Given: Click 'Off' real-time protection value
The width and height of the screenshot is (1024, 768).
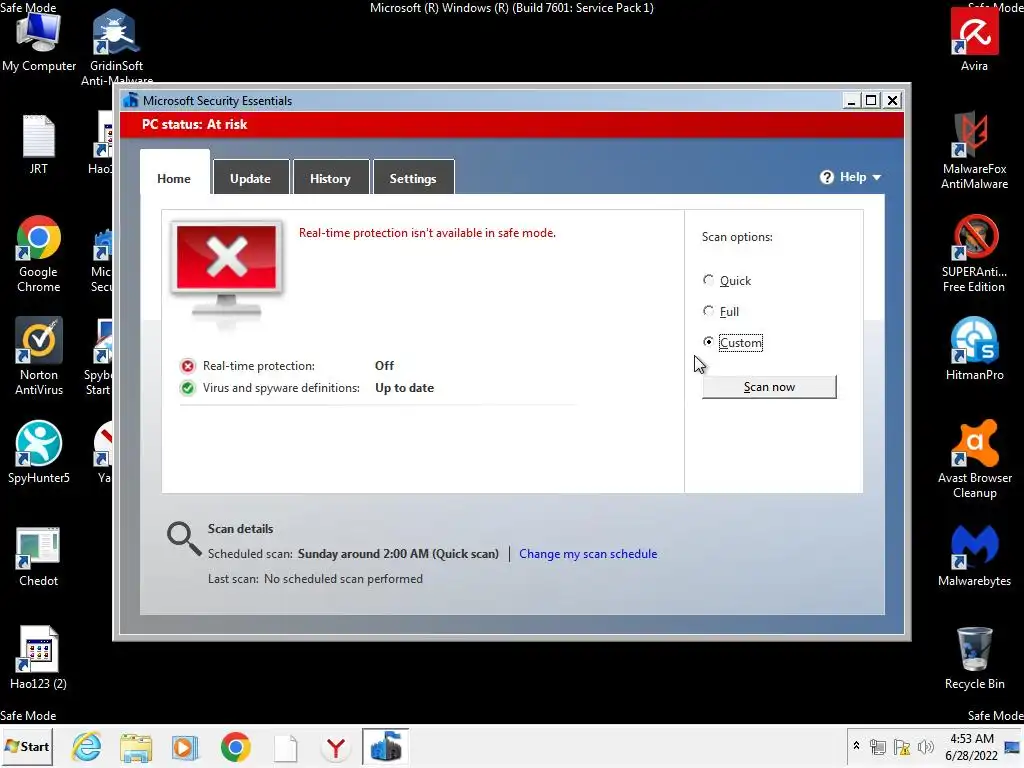Looking at the screenshot, I should pos(384,366).
